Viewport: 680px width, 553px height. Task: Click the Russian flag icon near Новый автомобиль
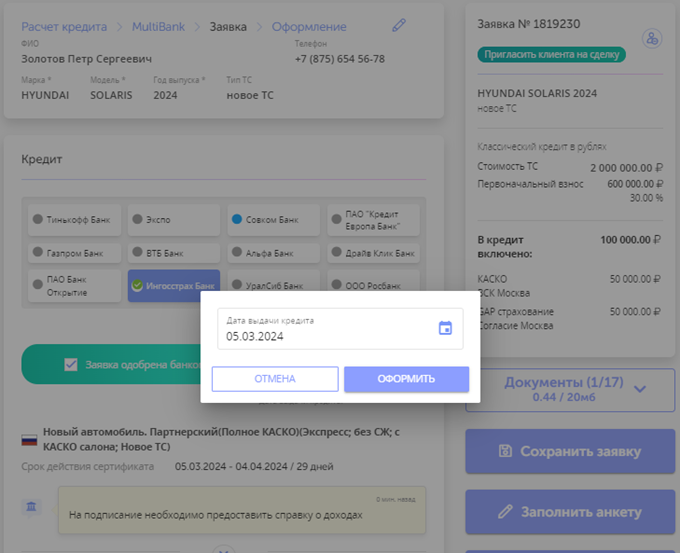pos(29,440)
